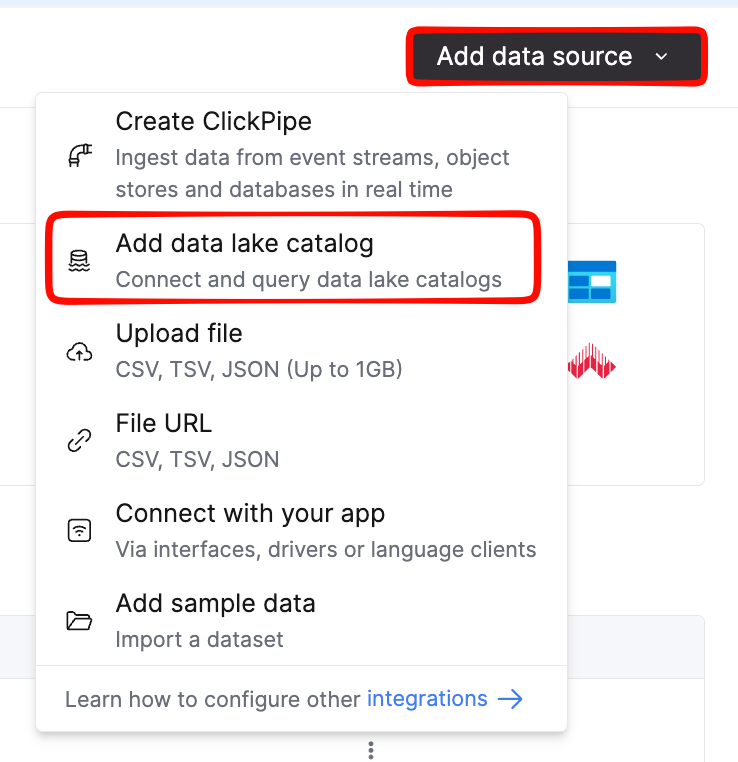Click the wifi app connection icon
The image size is (738, 762).
79,530
